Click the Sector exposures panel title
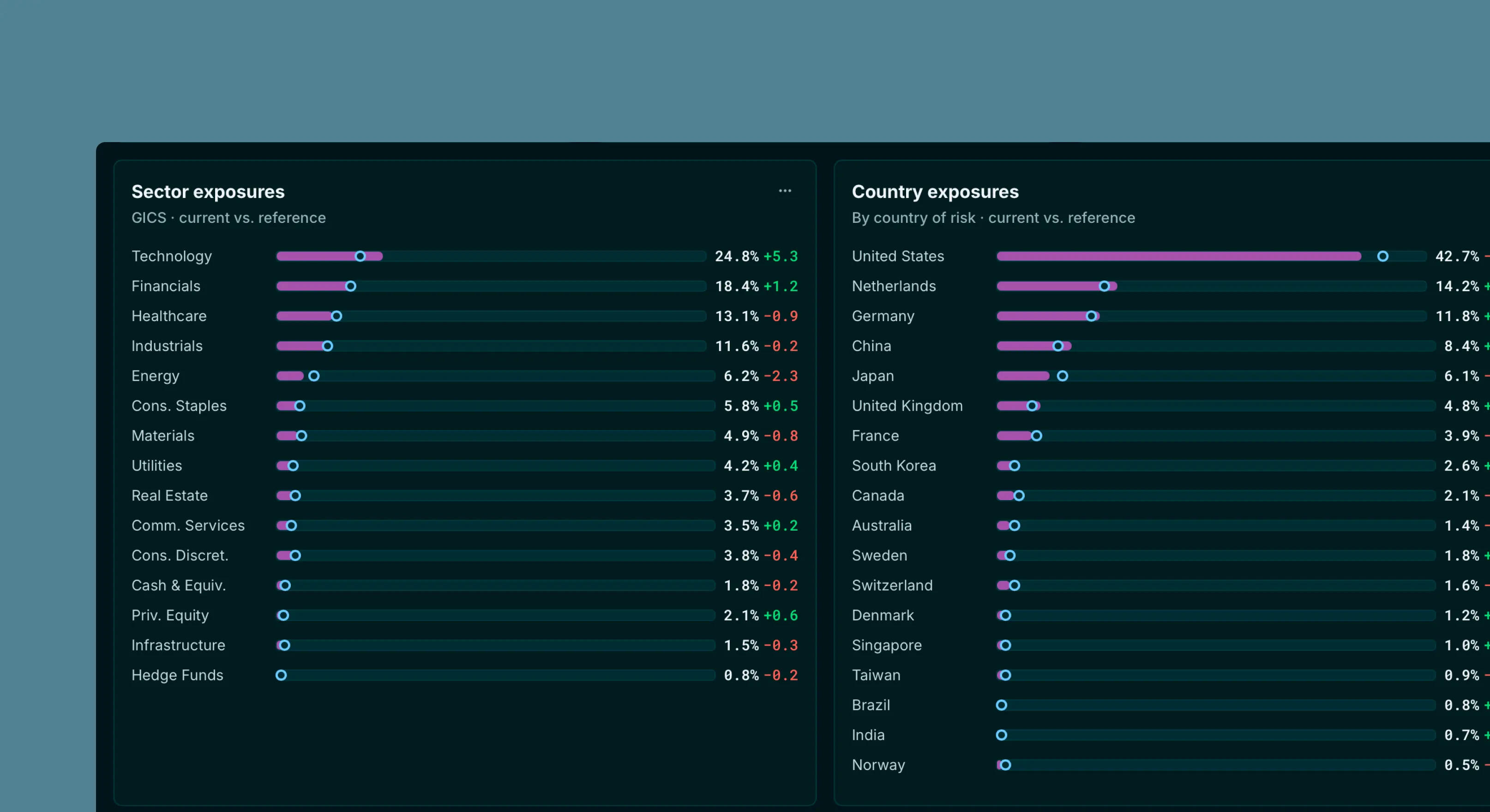Viewport: 1490px width, 812px height. tap(208, 191)
